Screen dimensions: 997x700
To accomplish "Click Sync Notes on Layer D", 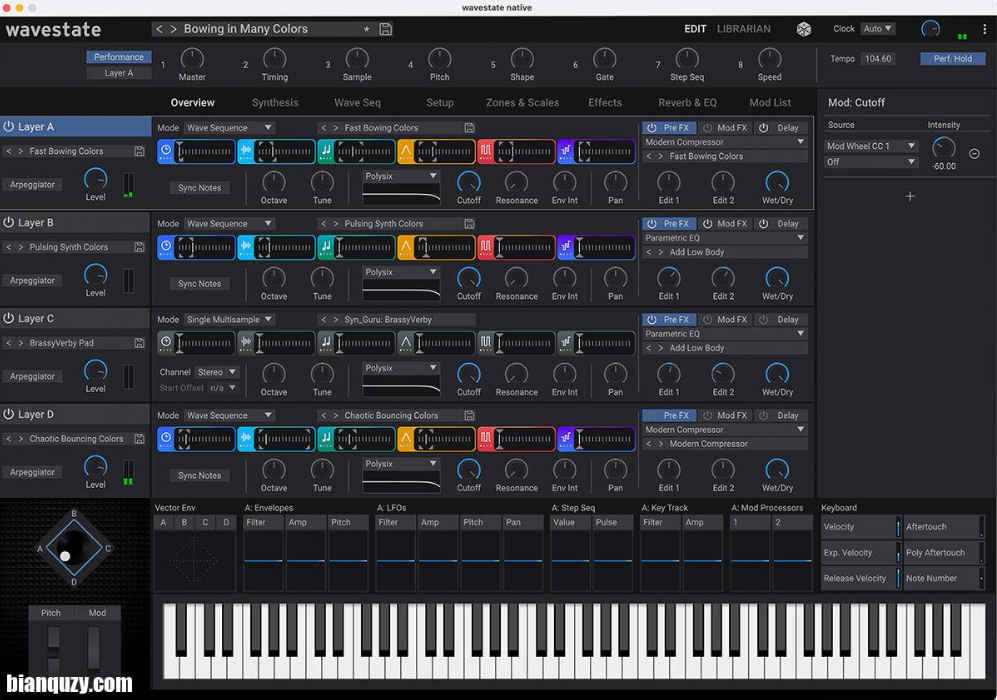I will pos(200,476).
